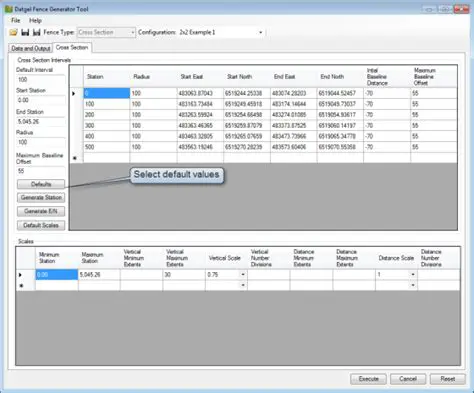
Task: Click the Default Scales button
Action: point(41,225)
